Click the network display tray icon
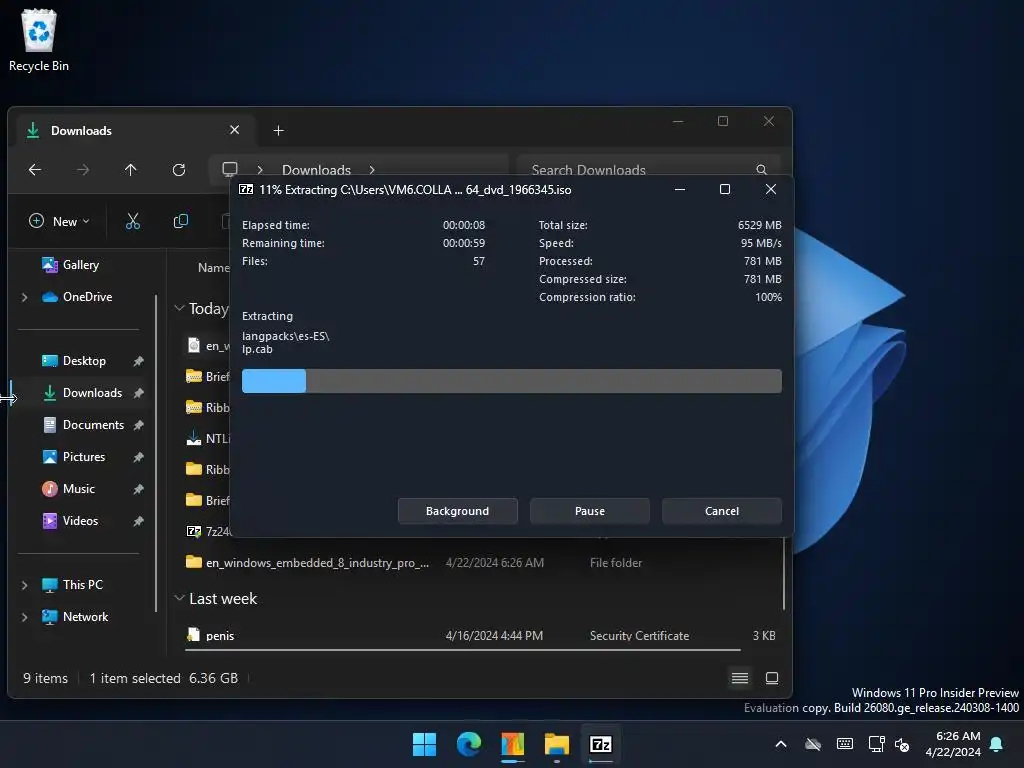The height and width of the screenshot is (768, 1024). point(876,744)
